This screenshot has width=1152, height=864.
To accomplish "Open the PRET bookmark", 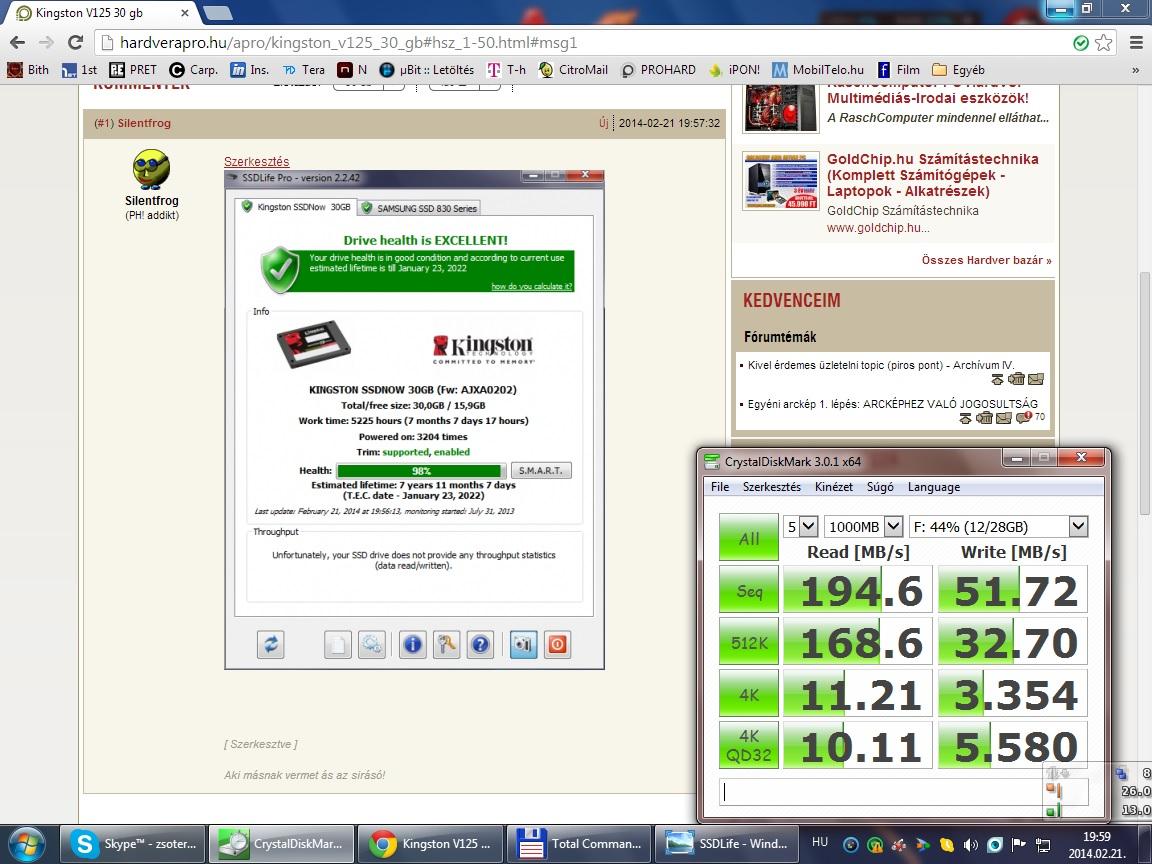I will click(x=133, y=70).
